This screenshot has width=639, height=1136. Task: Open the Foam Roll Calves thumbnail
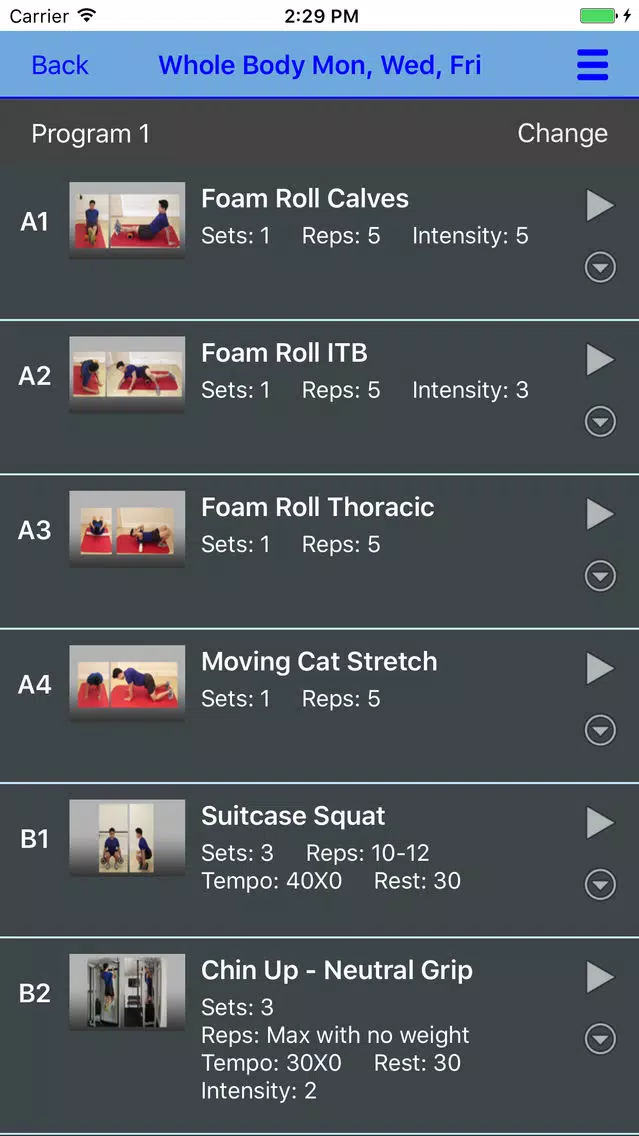[127, 220]
